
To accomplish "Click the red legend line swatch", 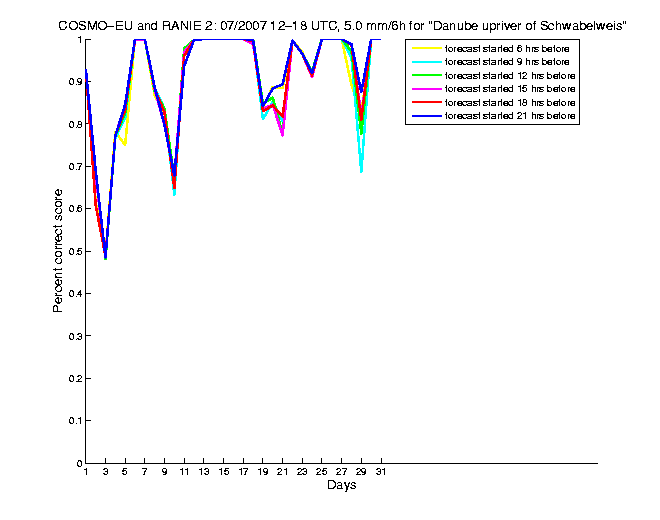I will (427, 103).
